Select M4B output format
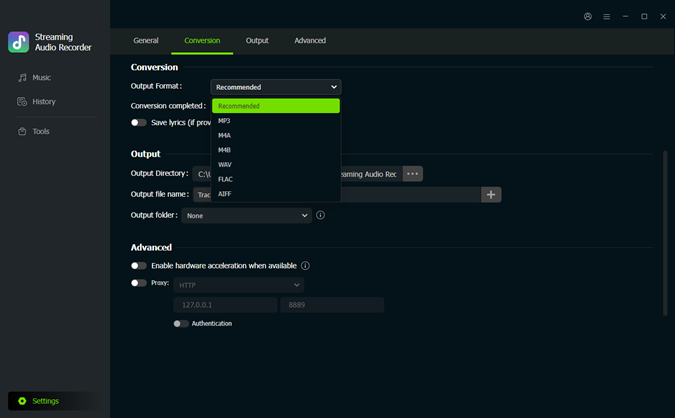675x418 pixels. (276, 150)
